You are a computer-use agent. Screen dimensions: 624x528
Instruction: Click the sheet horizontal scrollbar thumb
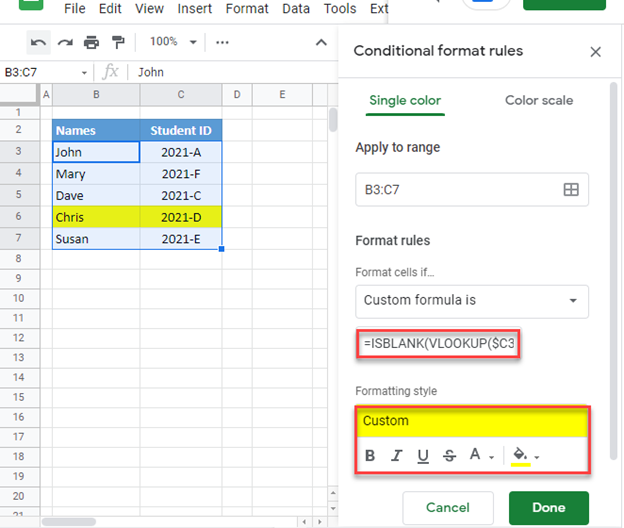68,521
